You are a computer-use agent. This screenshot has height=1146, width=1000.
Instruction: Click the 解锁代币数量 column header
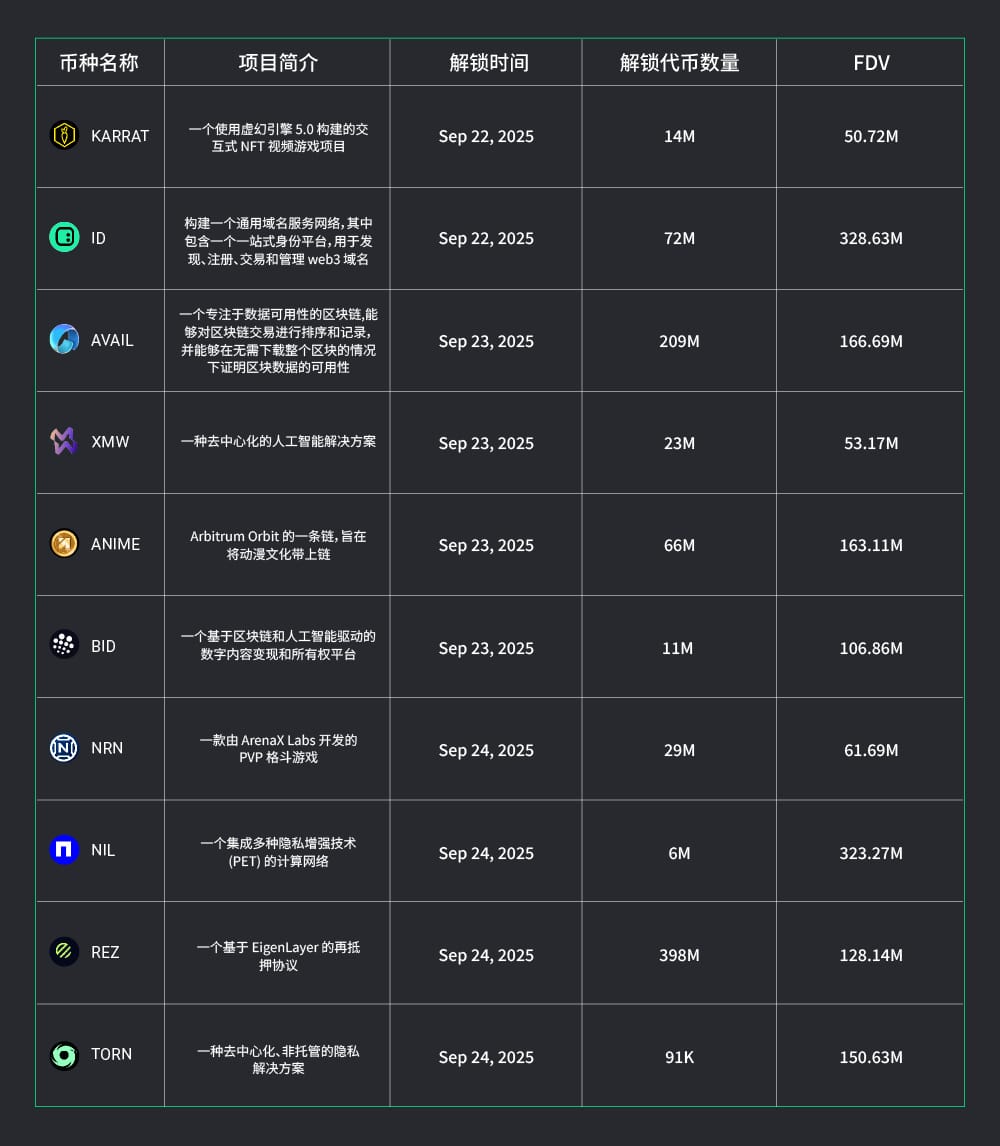pos(679,63)
